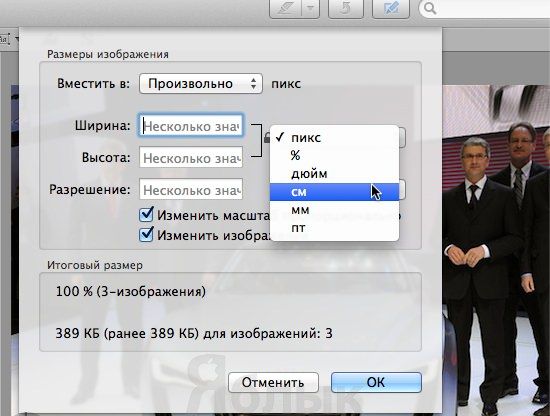Select 'дюйм' unit from menu

coord(334,174)
